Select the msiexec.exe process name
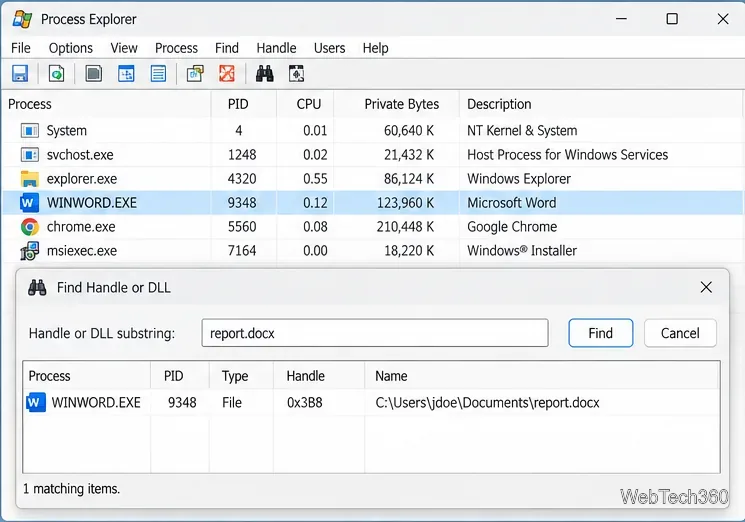This screenshot has height=522, width=745. tap(82, 251)
